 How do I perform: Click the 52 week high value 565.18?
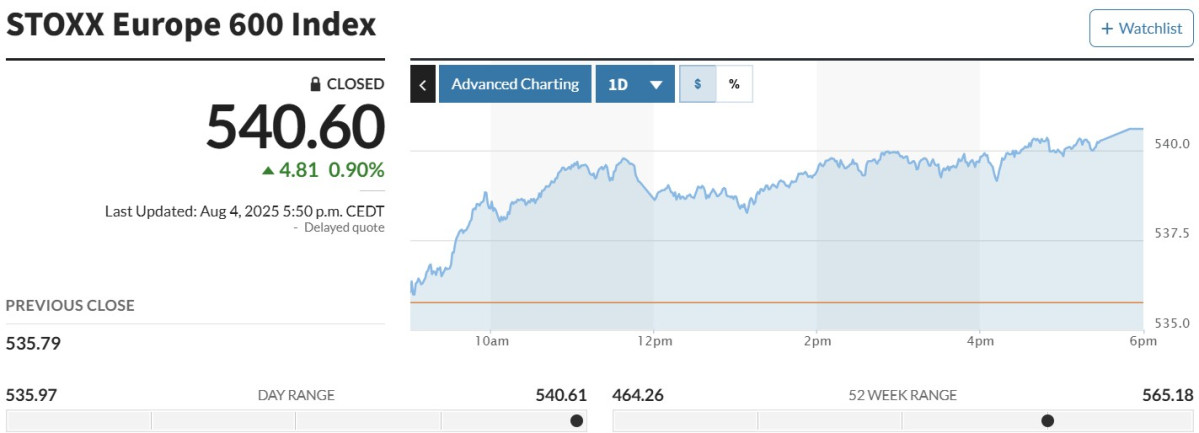coord(1168,395)
